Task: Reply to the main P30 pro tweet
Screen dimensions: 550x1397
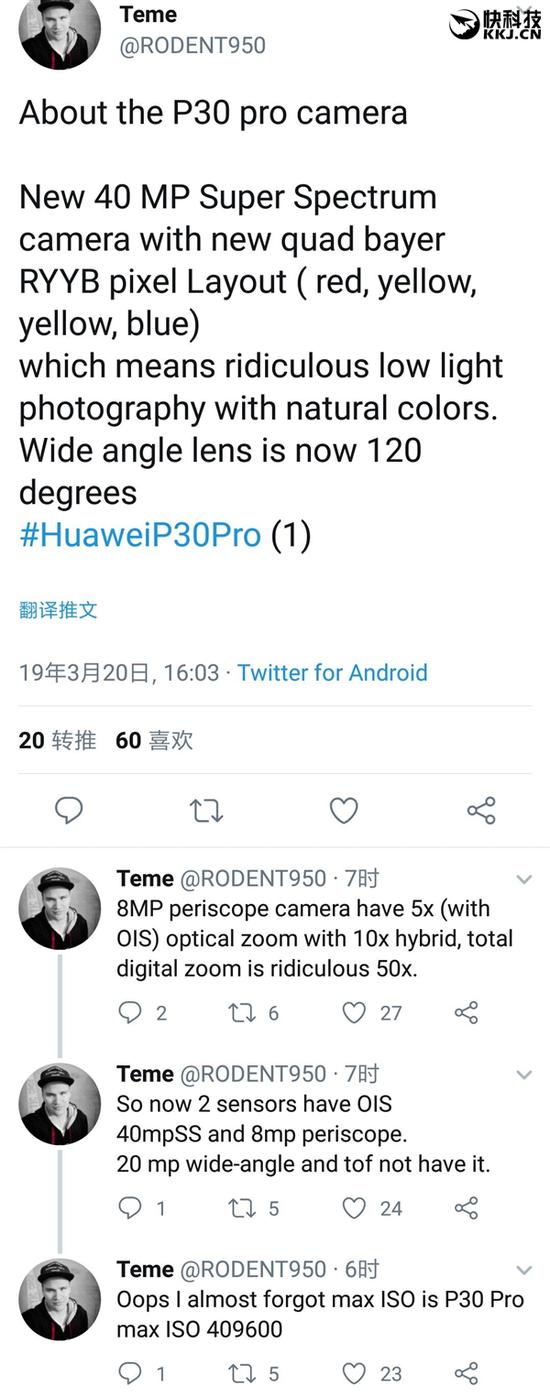Action: (68, 810)
